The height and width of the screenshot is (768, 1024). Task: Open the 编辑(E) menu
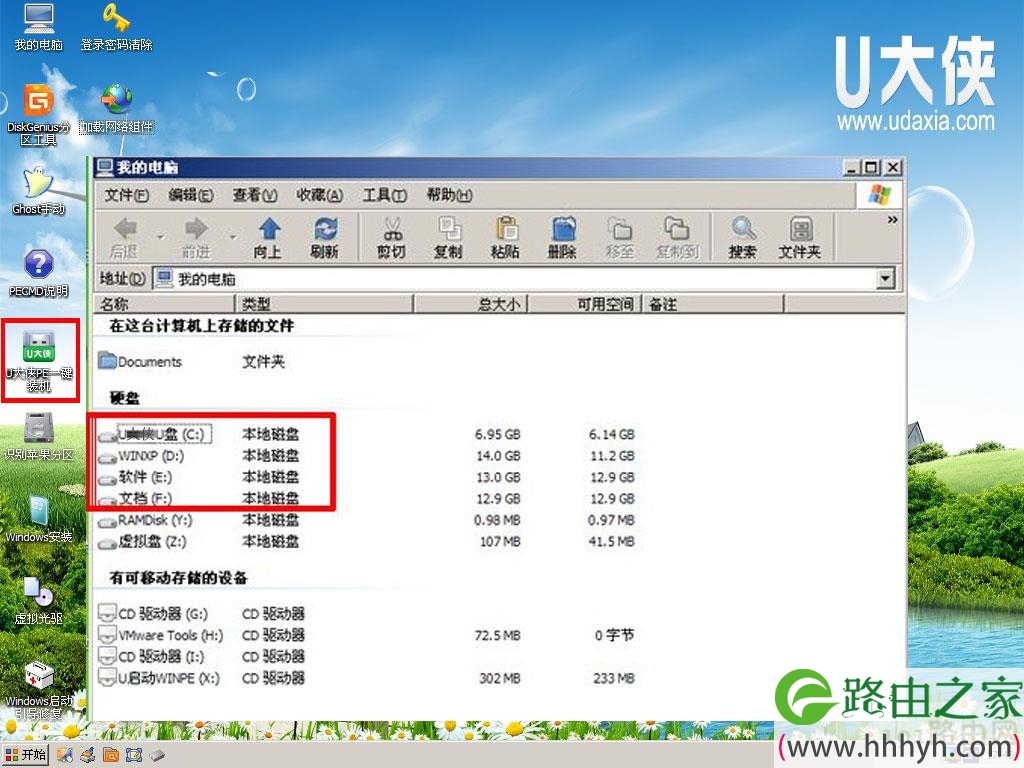point(191,195)
